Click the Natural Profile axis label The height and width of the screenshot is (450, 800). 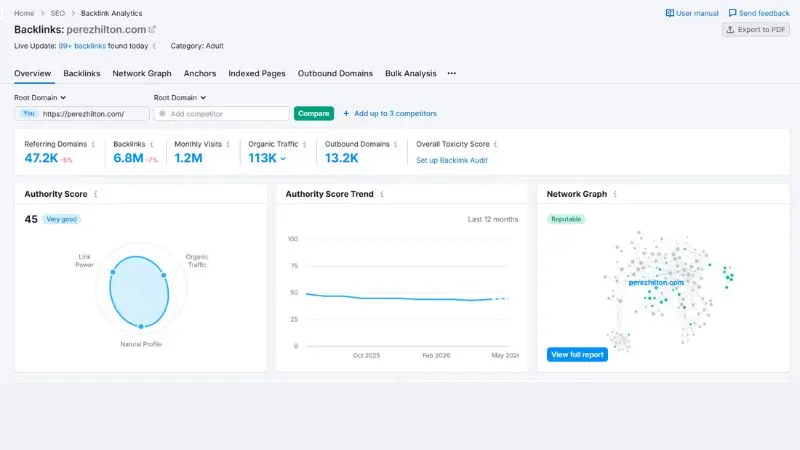(141, 344)
